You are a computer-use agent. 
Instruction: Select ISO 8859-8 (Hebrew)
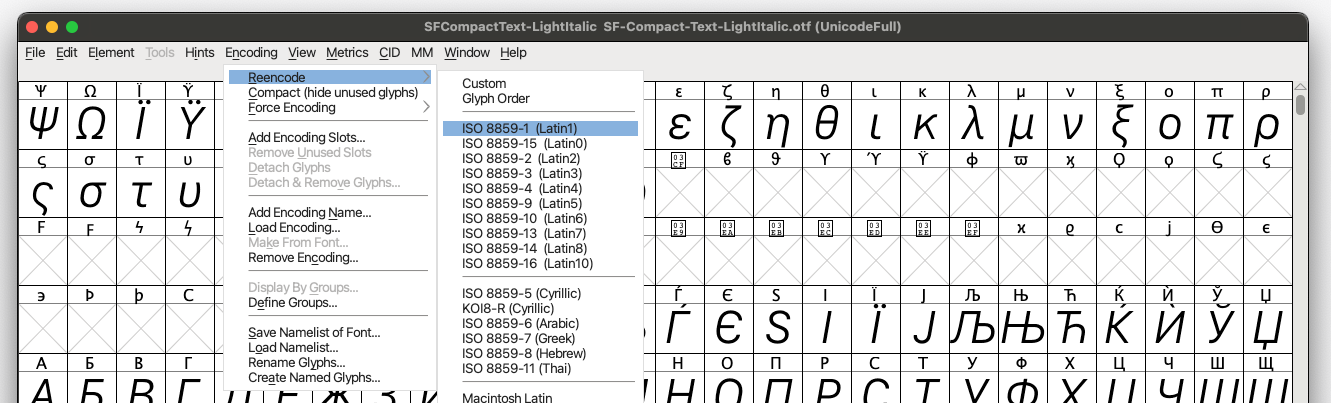[x=540, y=353]
